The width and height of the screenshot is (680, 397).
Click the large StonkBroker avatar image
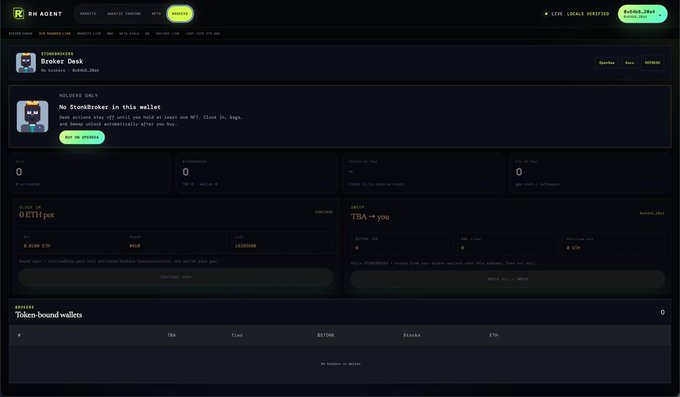(x=33, y=116)
